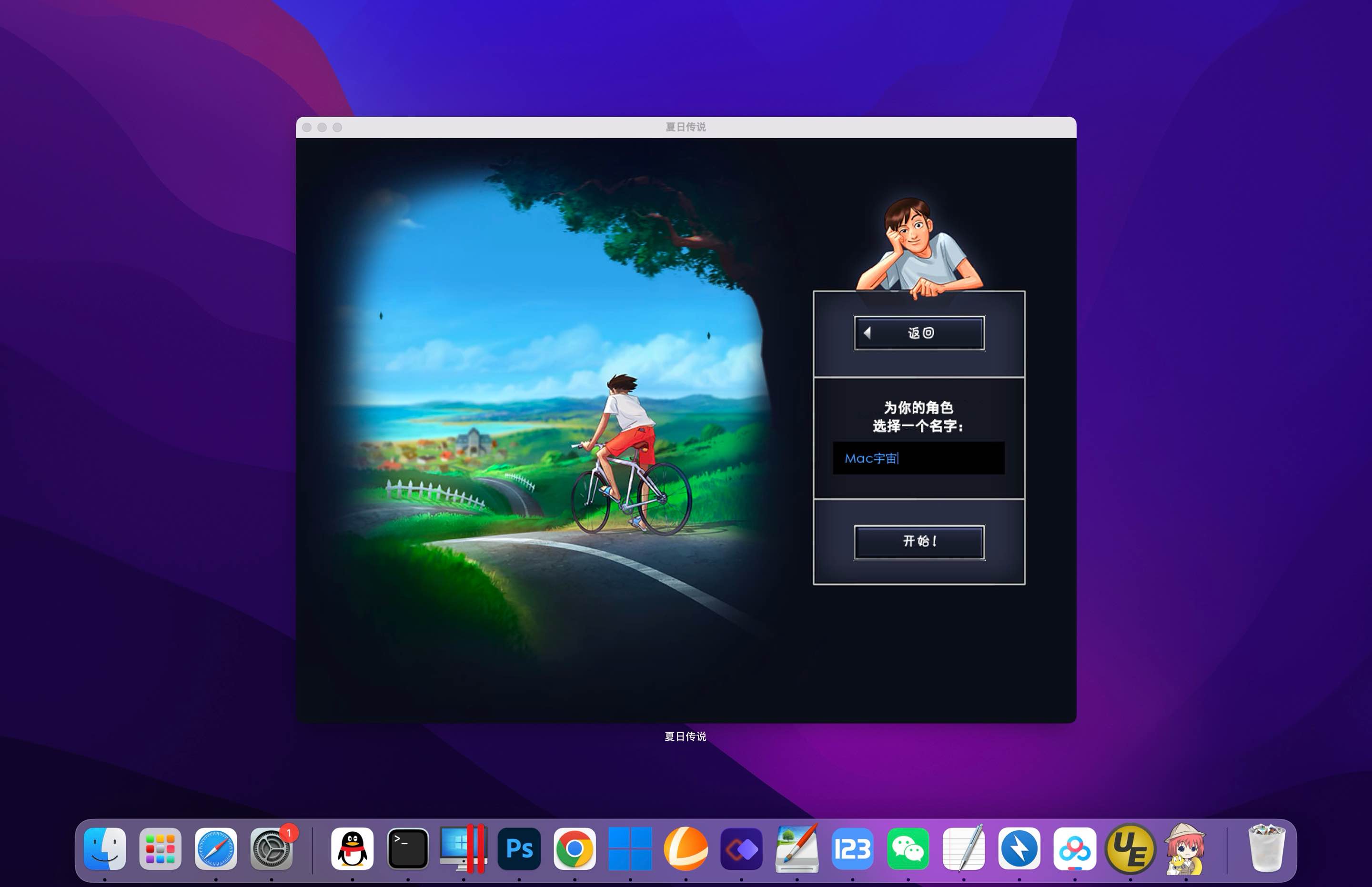Minimize the 夏日传说 window

pyautogui.click(x=322, y=127)
